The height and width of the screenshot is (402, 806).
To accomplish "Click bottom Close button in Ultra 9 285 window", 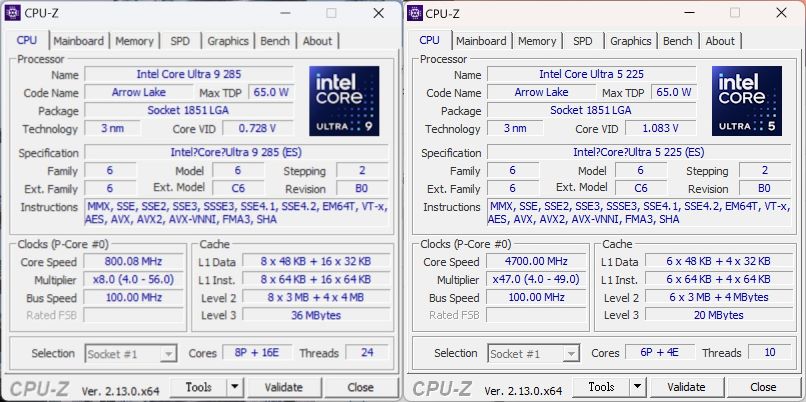I will 360,387.
